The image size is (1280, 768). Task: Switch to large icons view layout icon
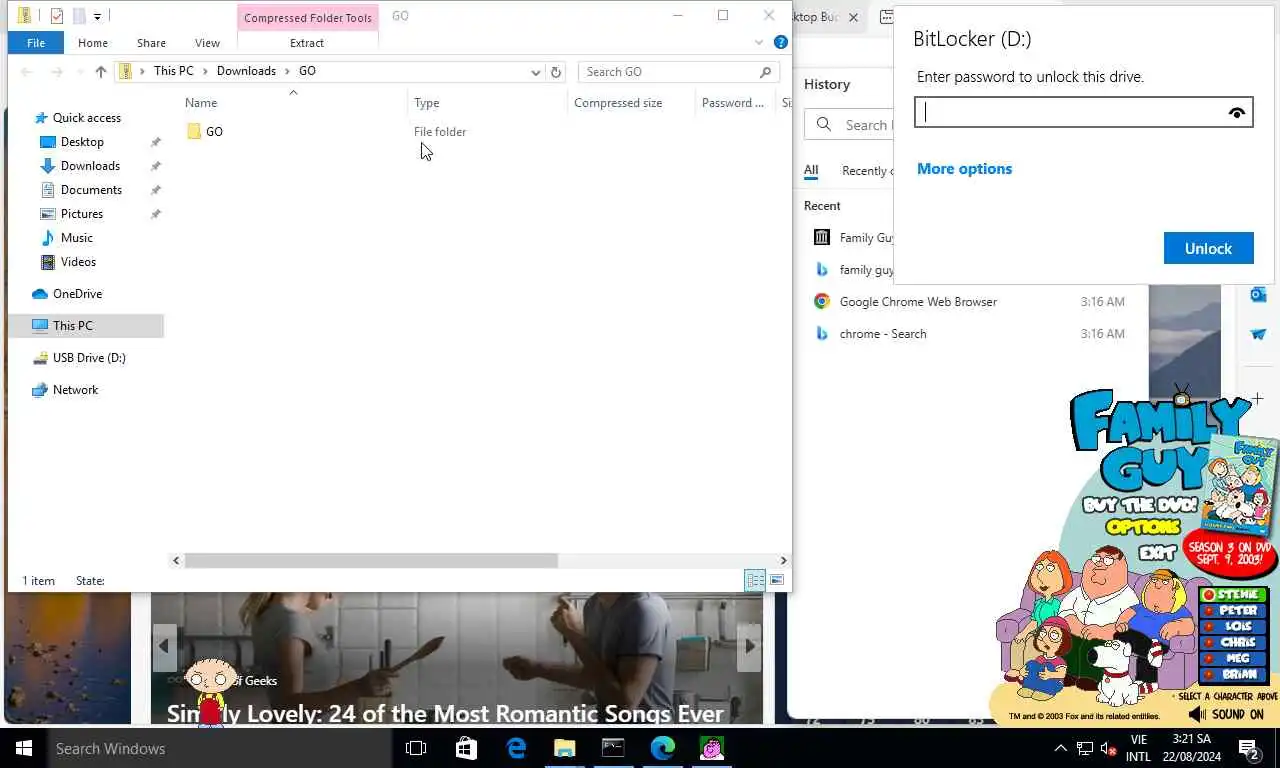click(x=777, y=580)
